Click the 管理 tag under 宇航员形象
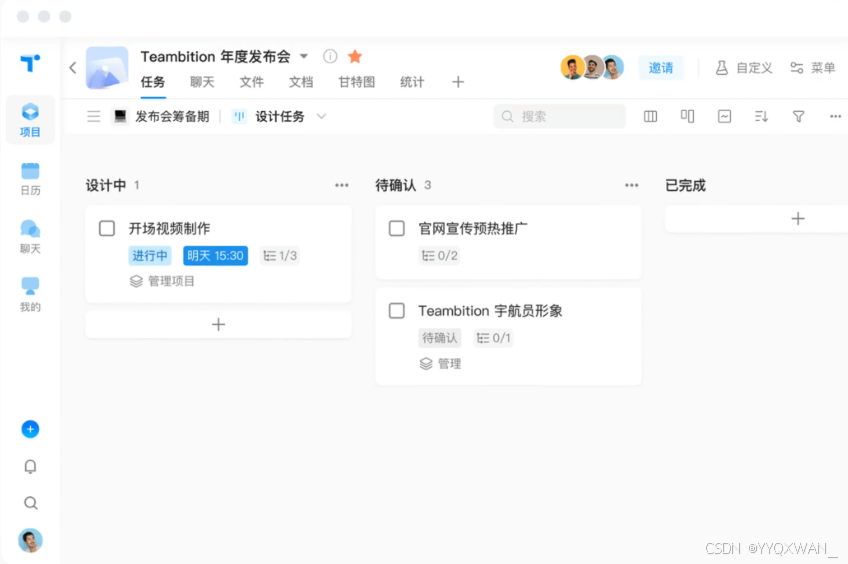Viewport: 848px width, 564px height. click(441, 364)
